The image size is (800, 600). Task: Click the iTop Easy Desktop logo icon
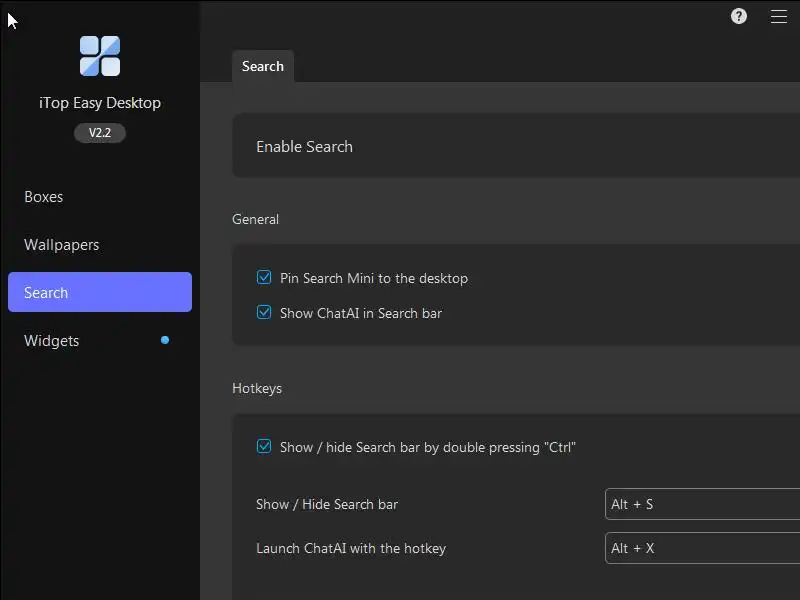tap(100, 56)
